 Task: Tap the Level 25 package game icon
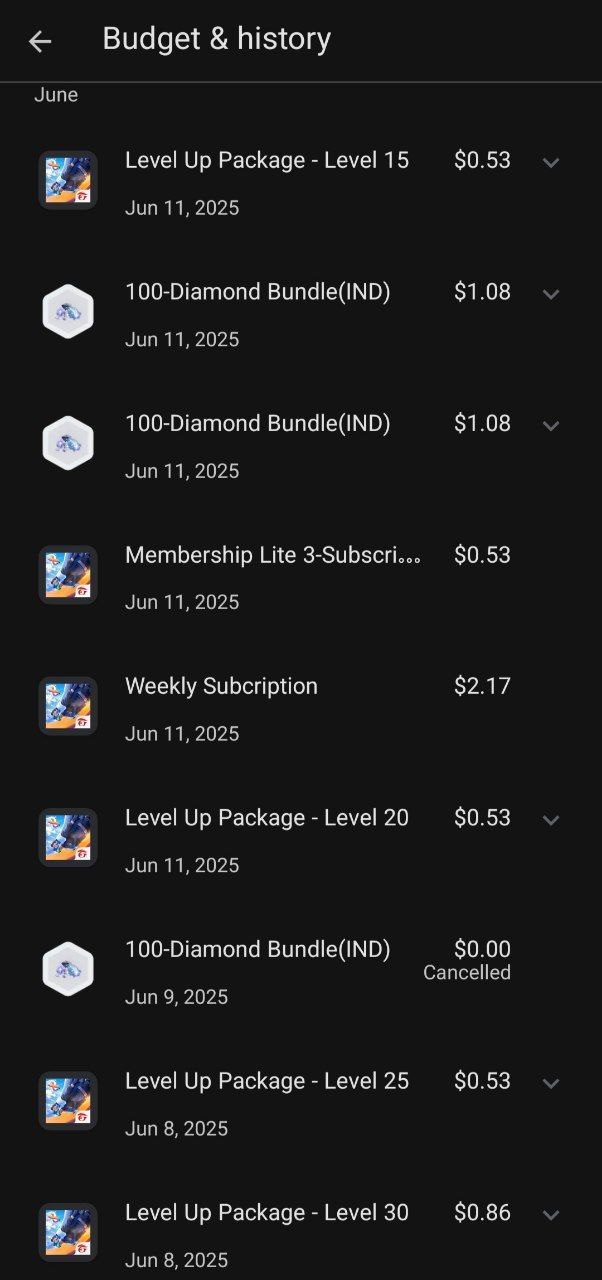(x=68, y=1101)
